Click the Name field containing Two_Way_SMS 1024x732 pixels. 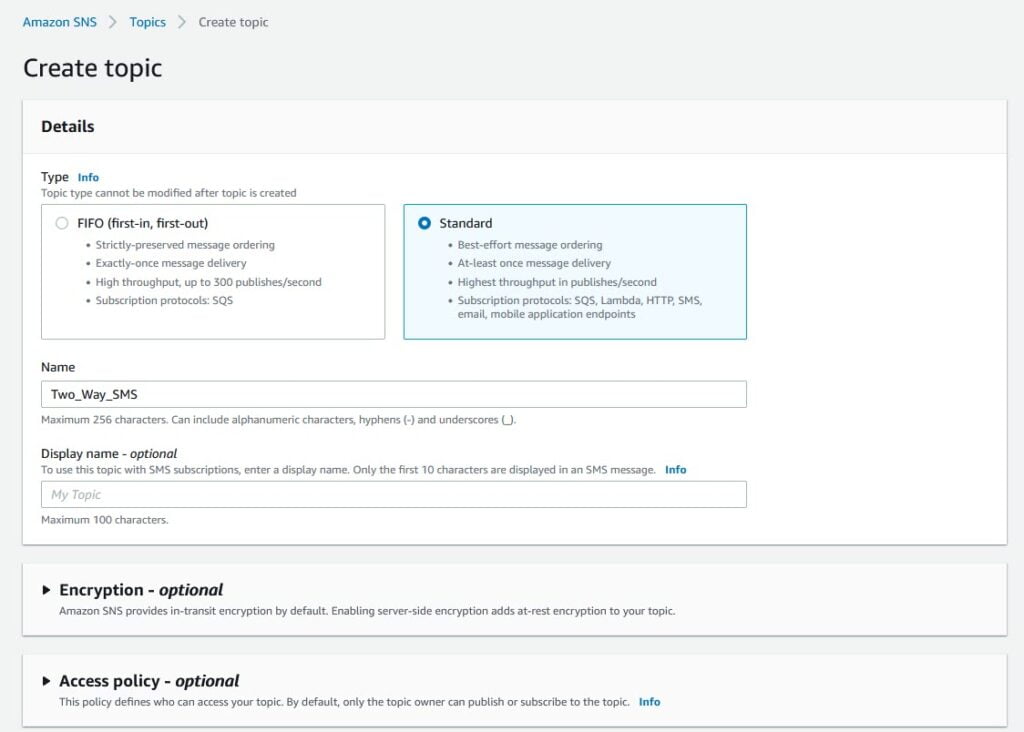394,394
